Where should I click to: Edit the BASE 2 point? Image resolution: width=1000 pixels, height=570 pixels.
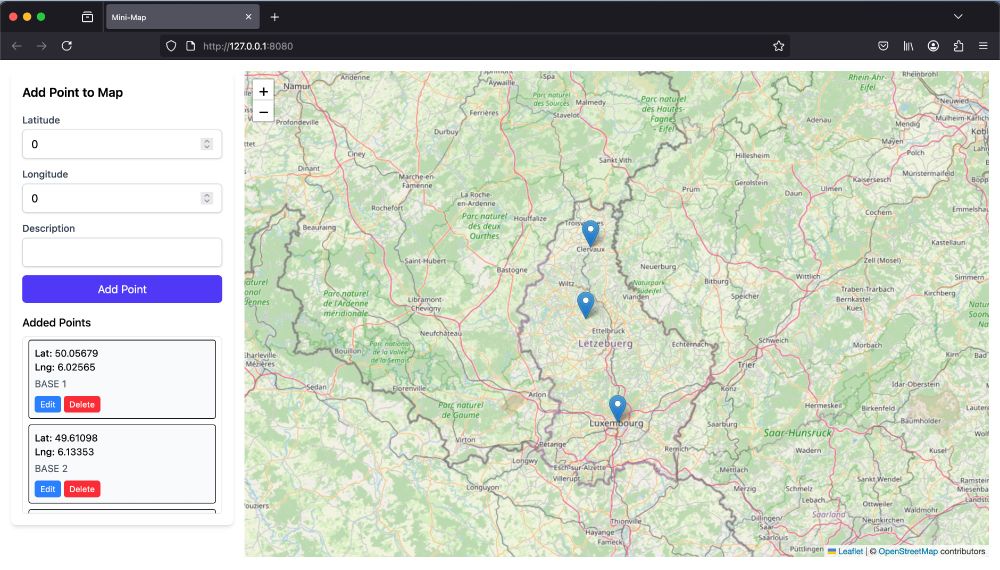coord(48,489)
